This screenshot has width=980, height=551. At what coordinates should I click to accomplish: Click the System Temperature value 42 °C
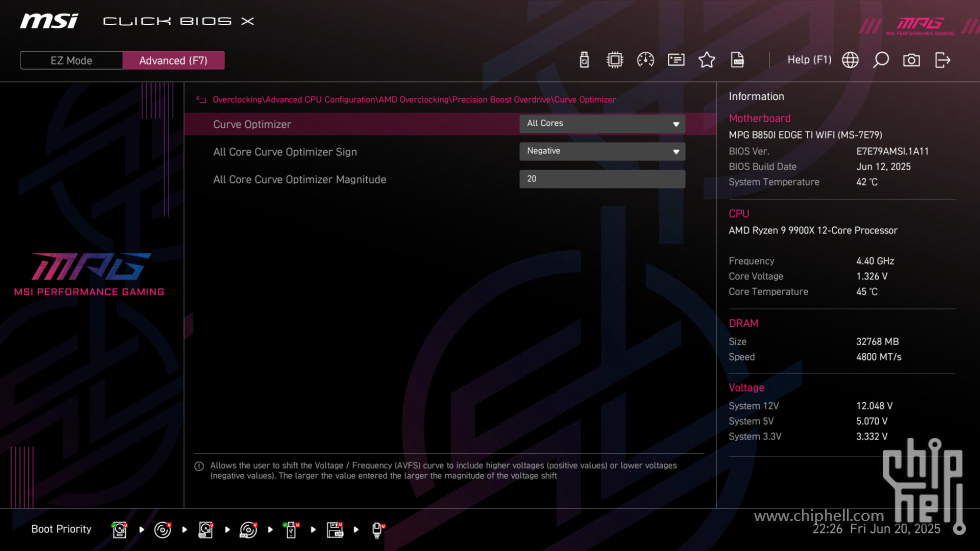click(867, 182)
